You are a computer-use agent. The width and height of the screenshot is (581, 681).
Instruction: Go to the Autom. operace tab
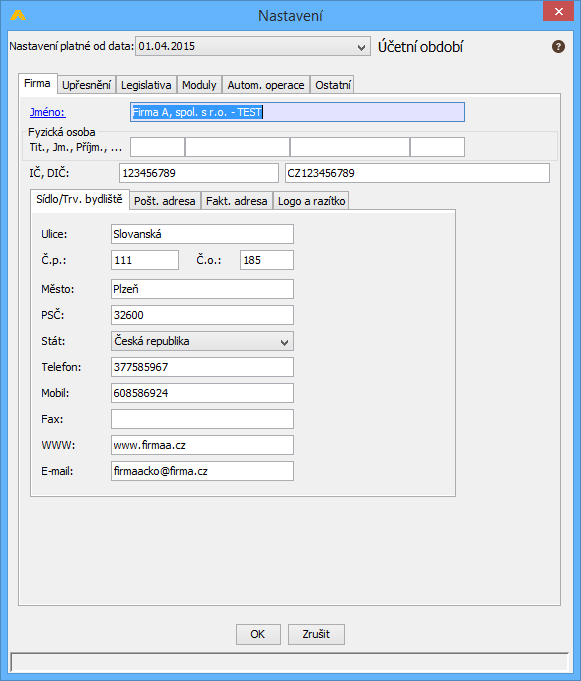point(266,85)
